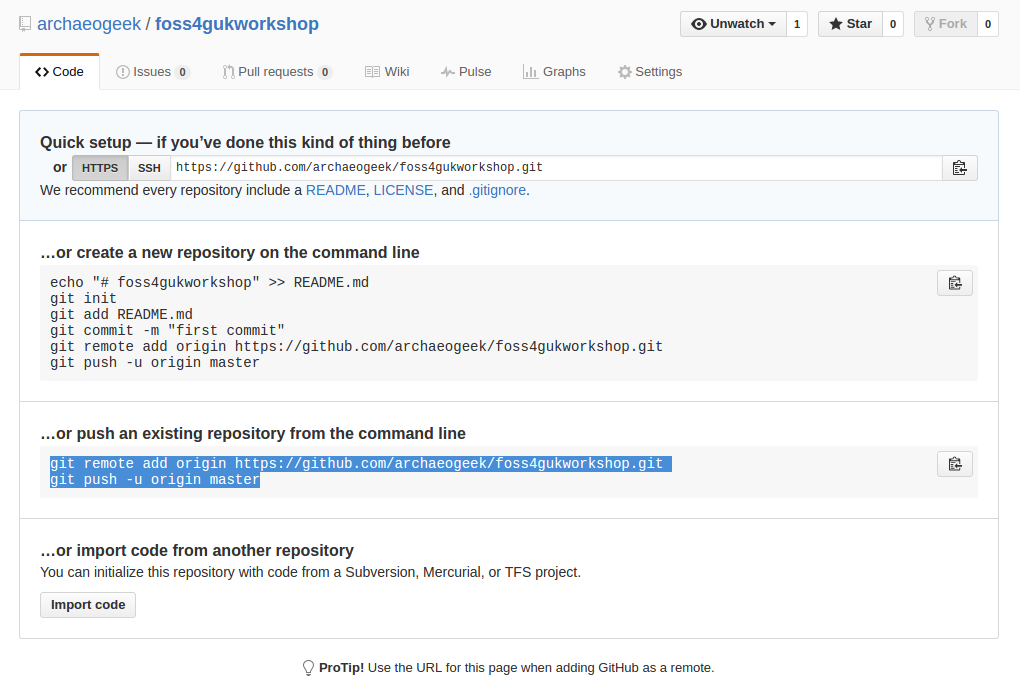This screenshot has width=1020, height=686.
Task: Go to the Issues tab
Action: click(x=152, y=72)
